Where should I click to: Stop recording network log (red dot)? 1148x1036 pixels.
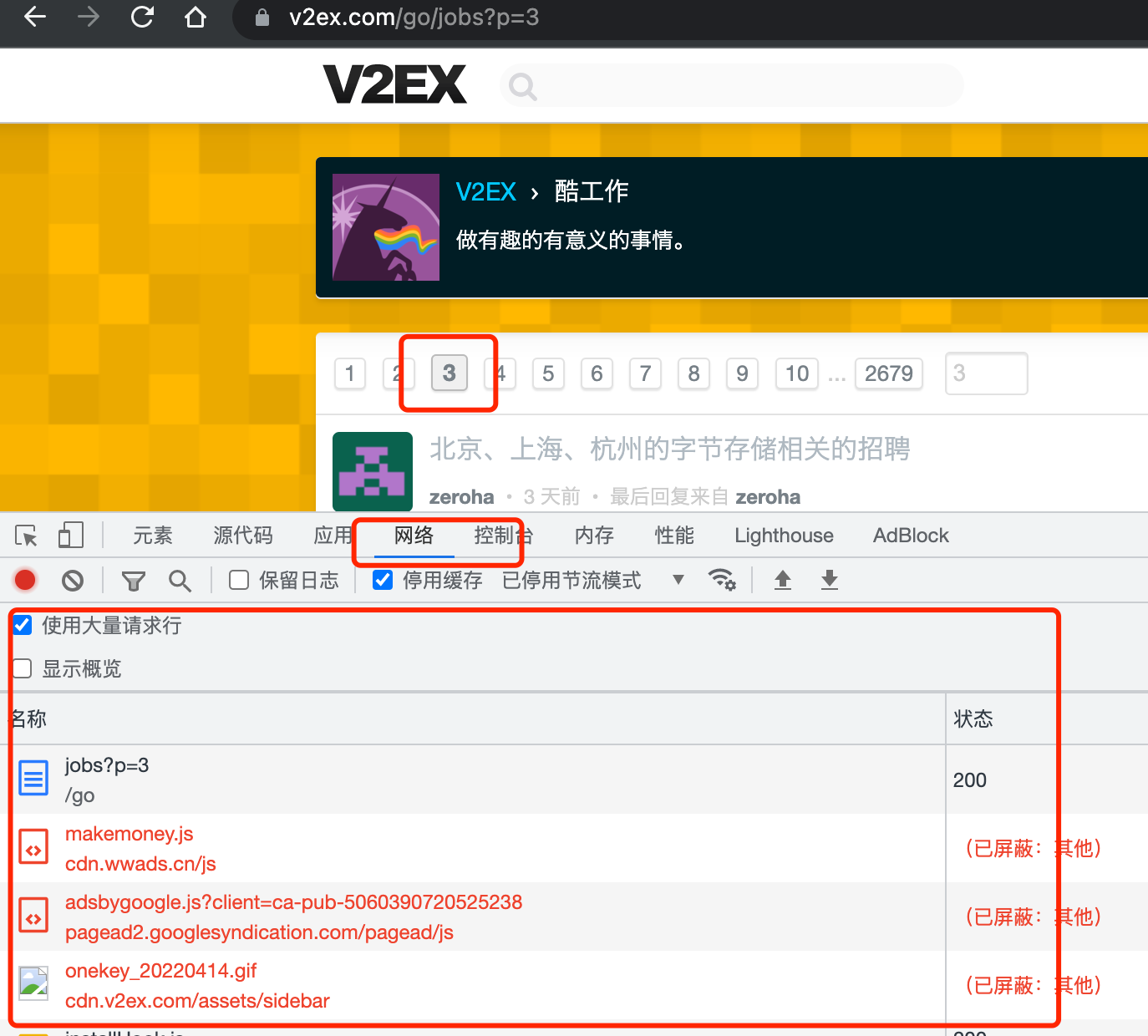point(25,580)
